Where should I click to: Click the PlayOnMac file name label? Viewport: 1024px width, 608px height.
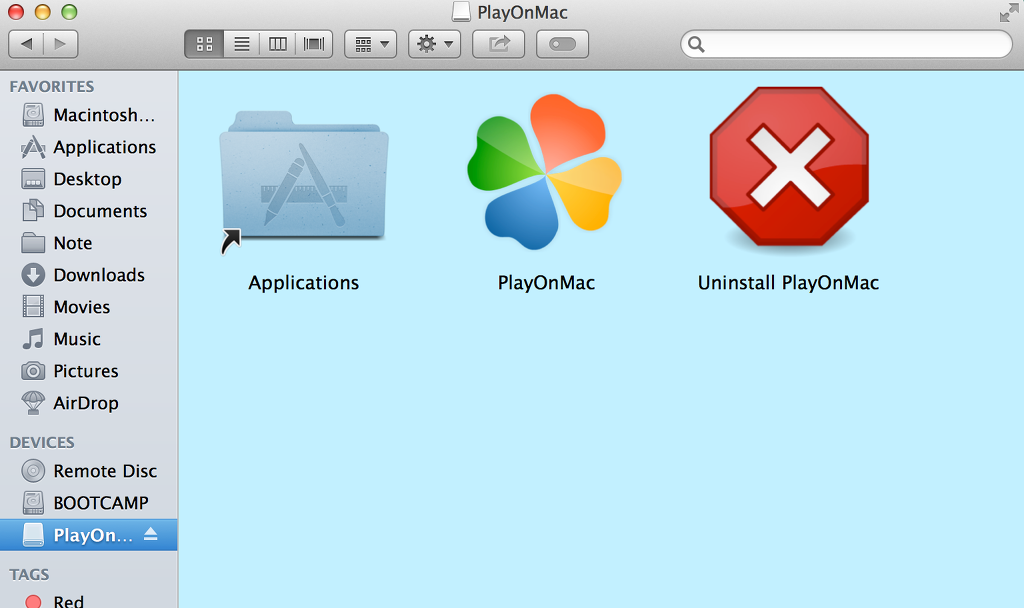pos(546,283)
